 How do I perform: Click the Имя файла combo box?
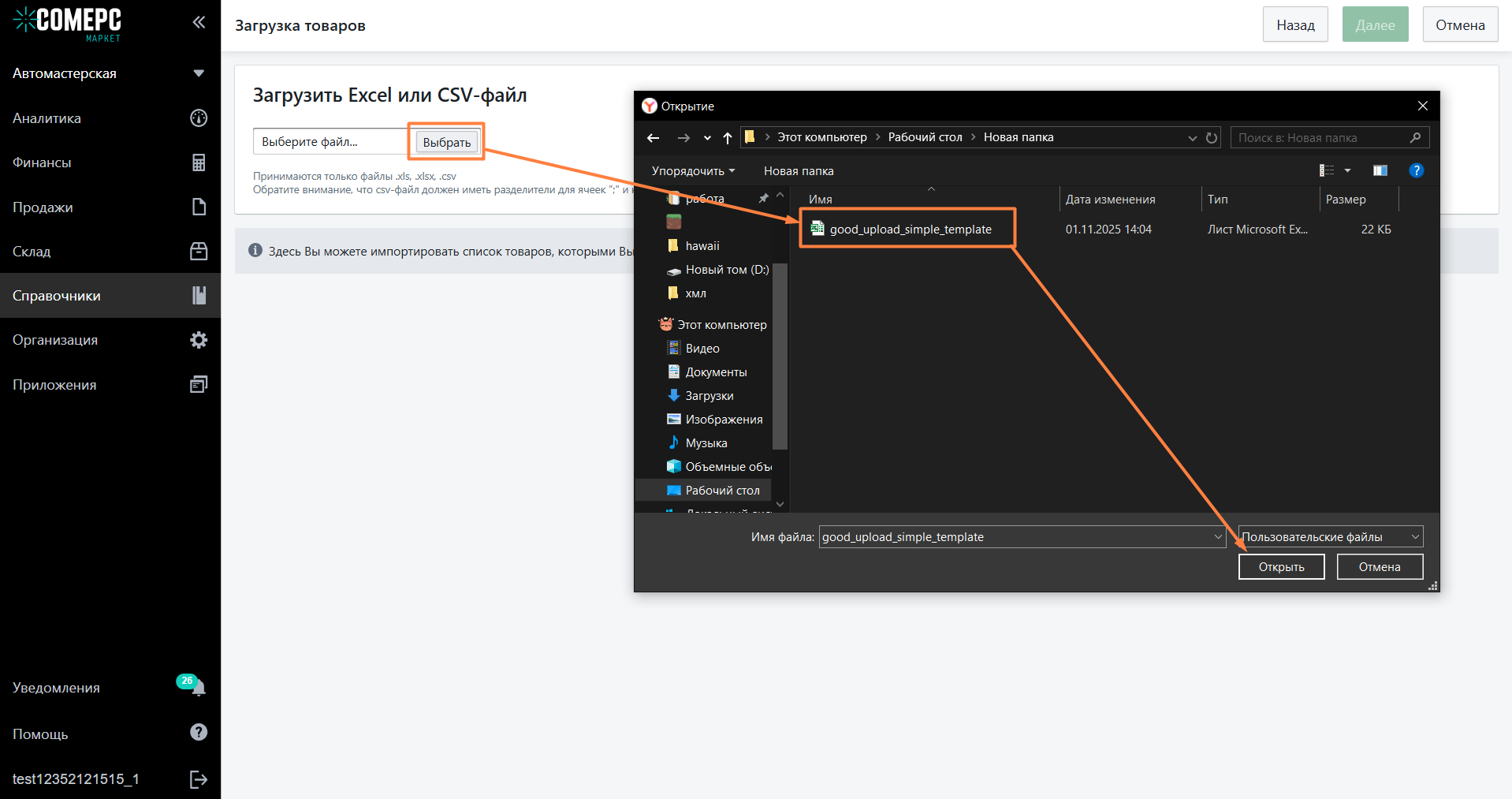pyautogui.click(x=1022, y=537)
